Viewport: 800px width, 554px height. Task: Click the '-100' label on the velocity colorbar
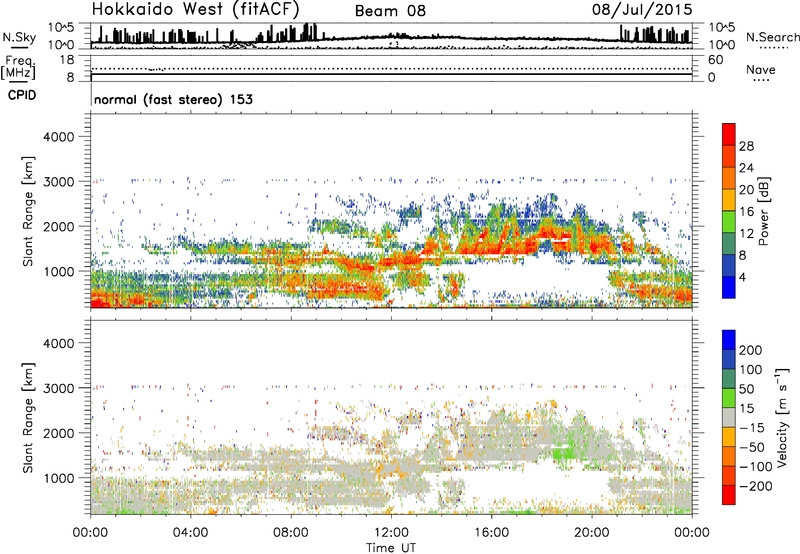click(x=756, y=467)
